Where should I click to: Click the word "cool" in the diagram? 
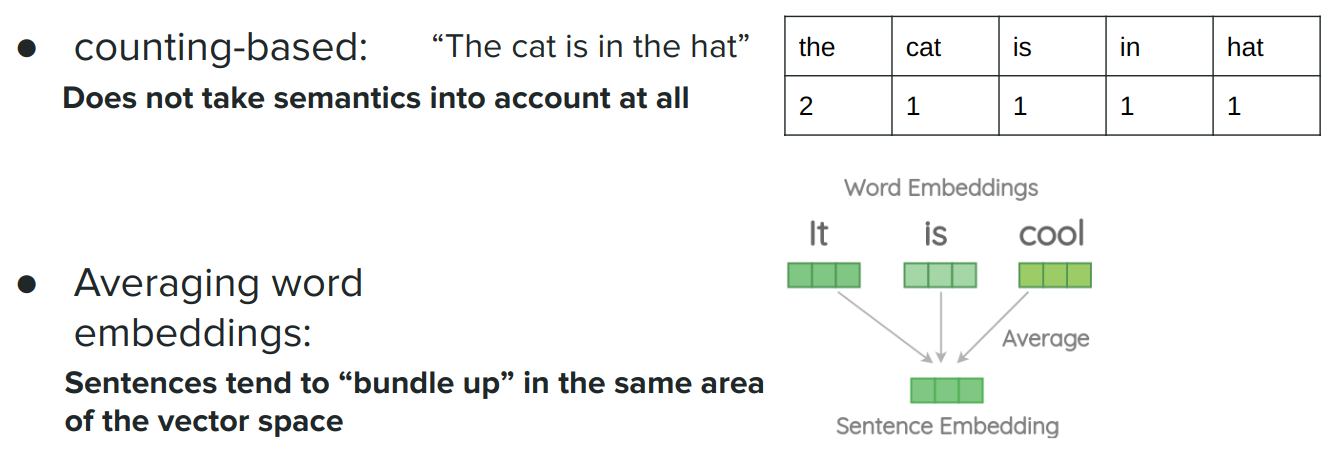tap(1051, 234)
